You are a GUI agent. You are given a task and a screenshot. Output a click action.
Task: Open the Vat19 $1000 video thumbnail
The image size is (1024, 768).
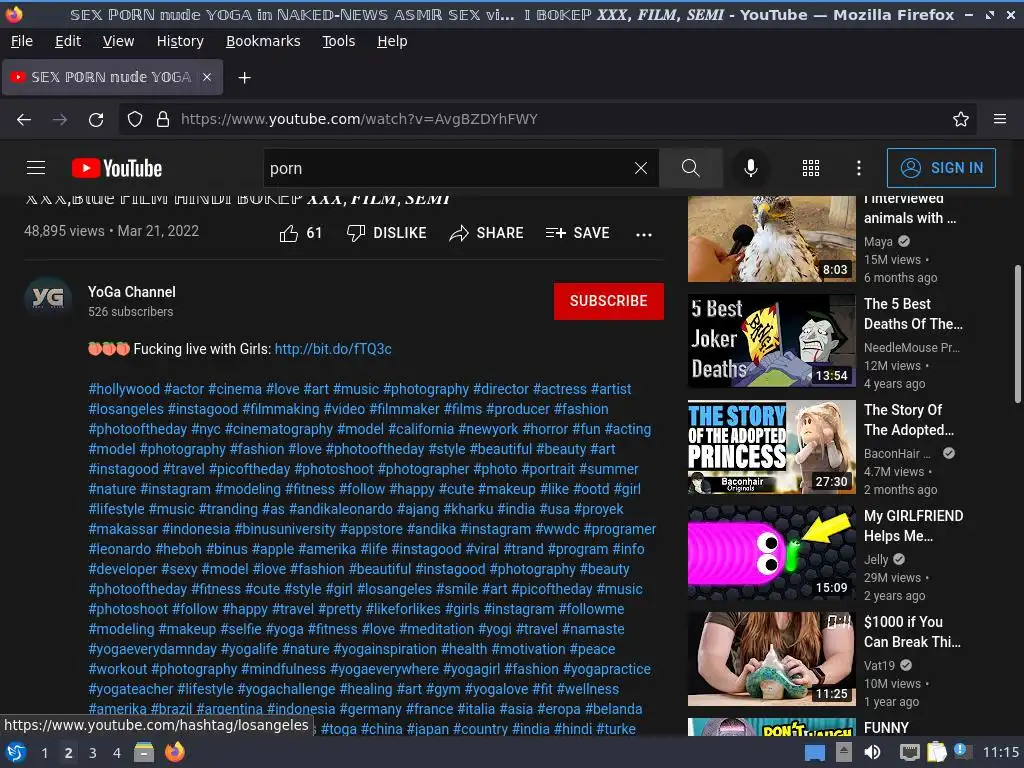[771, 659]
